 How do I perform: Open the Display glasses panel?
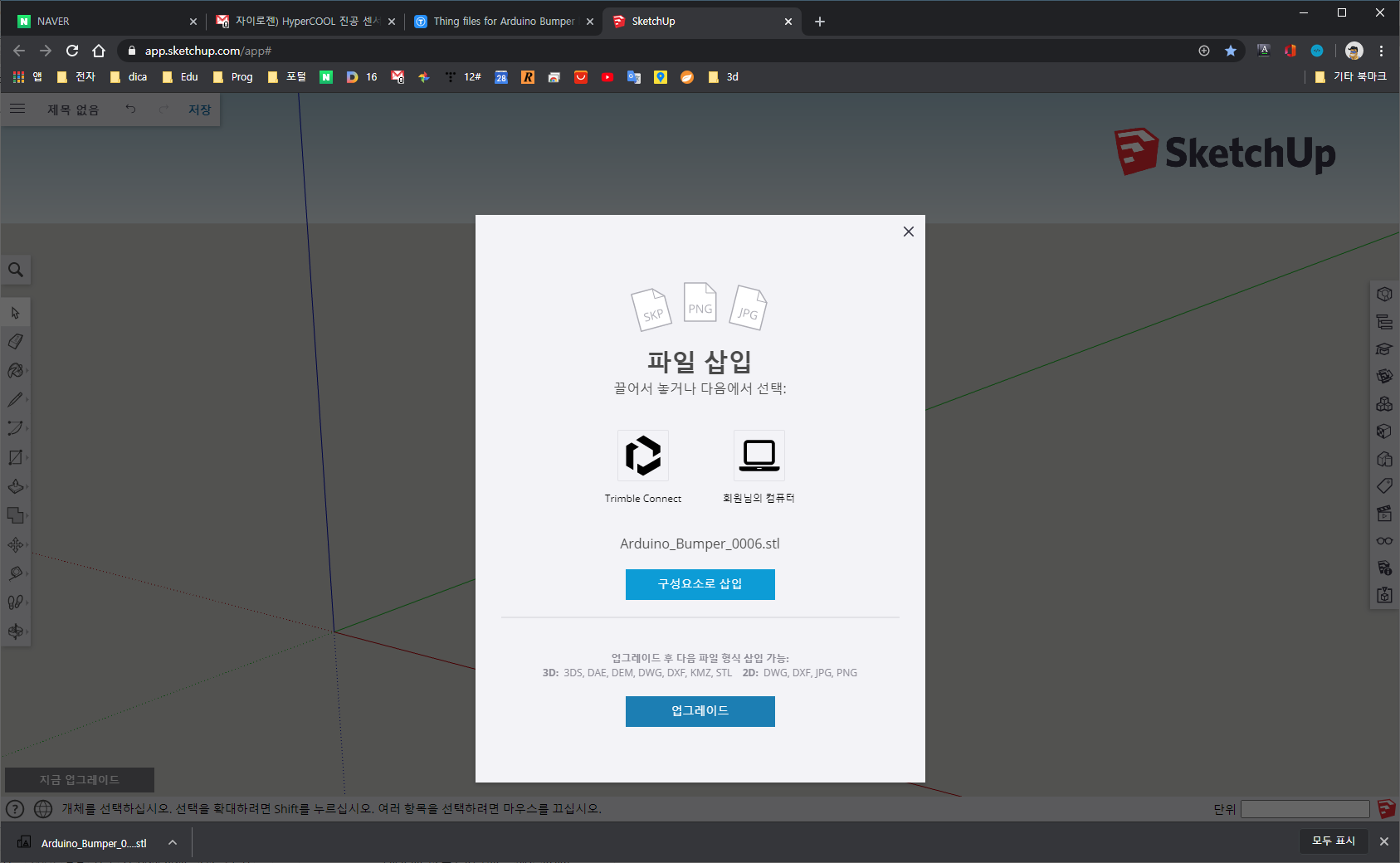(1384, 541)
